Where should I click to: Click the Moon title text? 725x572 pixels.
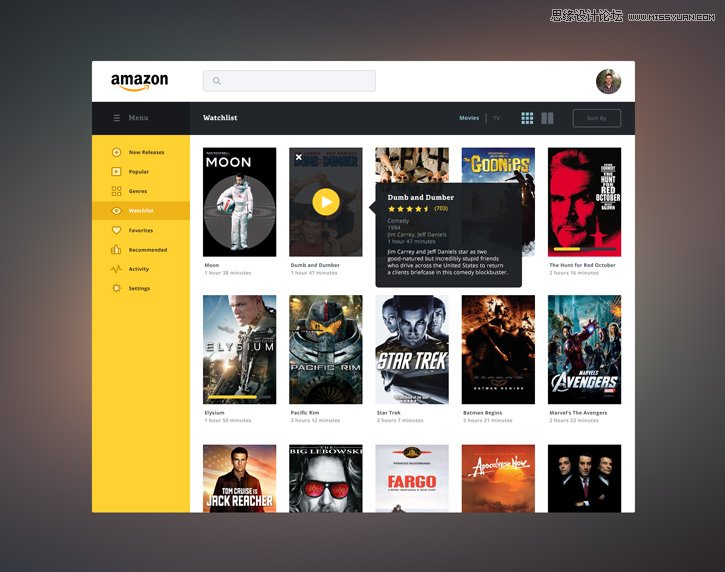pyautogui.click(x=212, y=265)
